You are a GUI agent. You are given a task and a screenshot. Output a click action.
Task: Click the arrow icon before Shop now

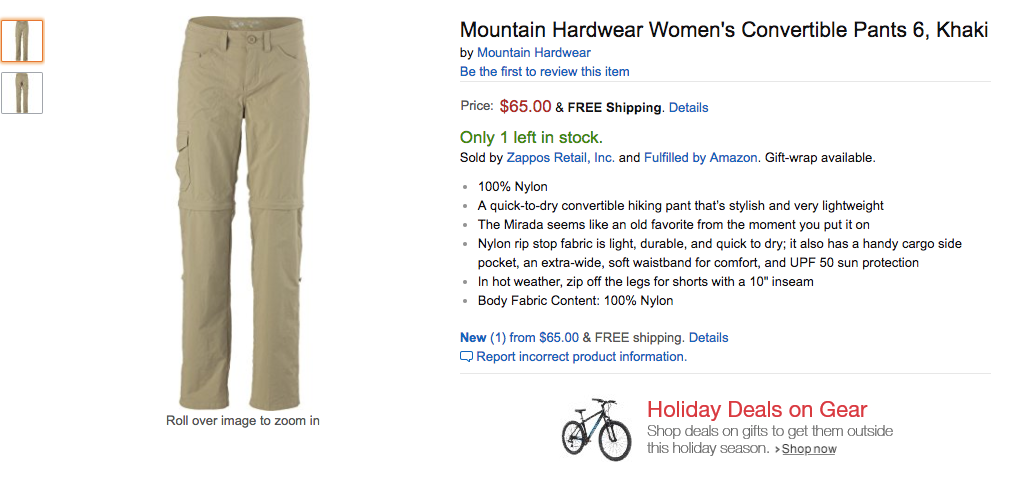[777, 450]
